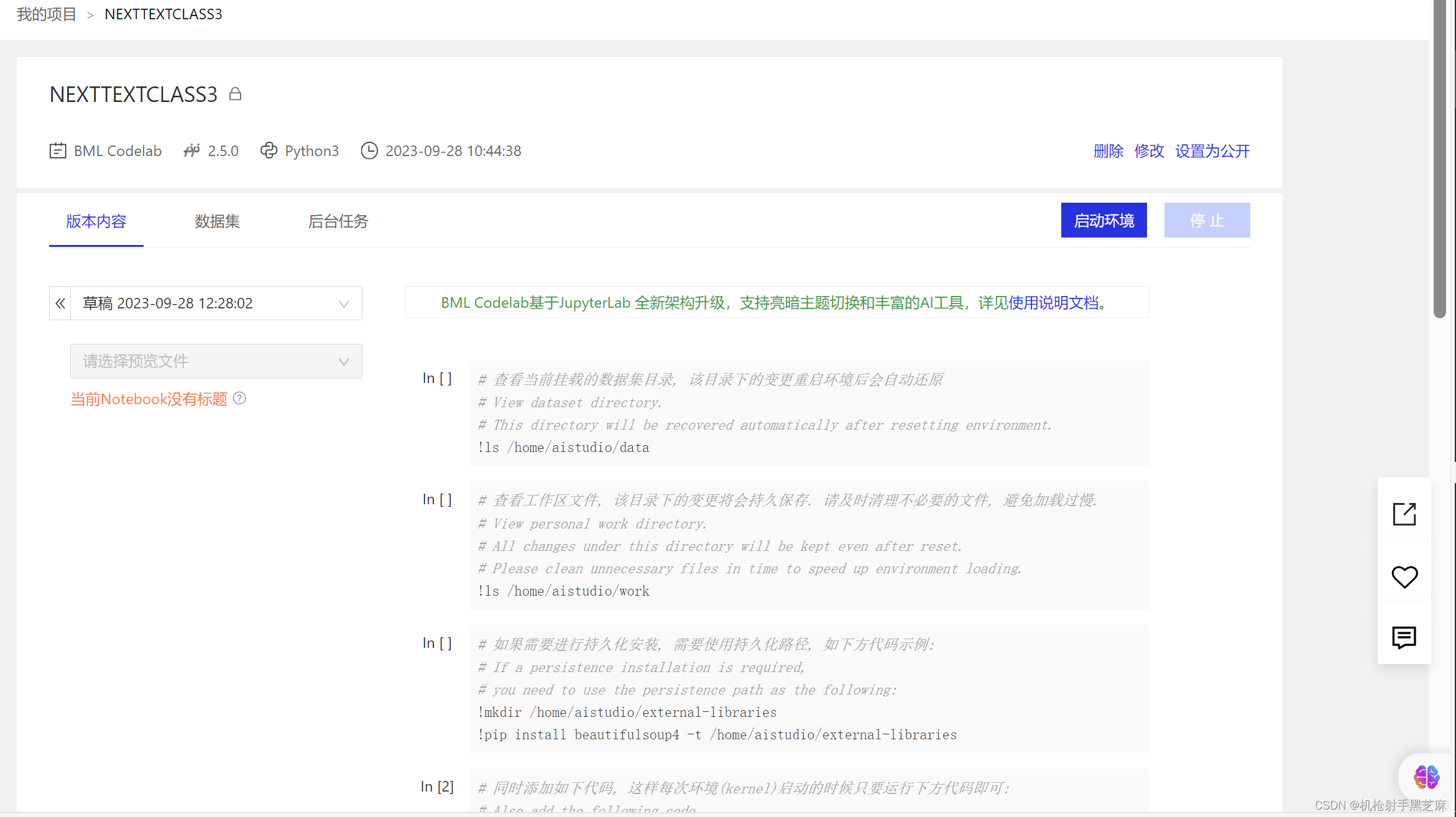Click the heart favorite icon
The width and height of the screenshot is (1456, 817).
[x=1404, y=576]
